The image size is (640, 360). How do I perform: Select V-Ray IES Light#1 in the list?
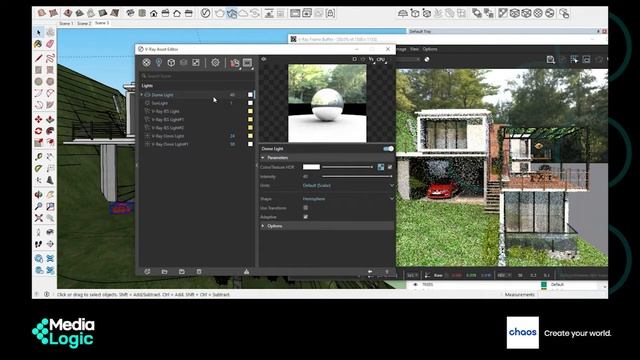168,120
